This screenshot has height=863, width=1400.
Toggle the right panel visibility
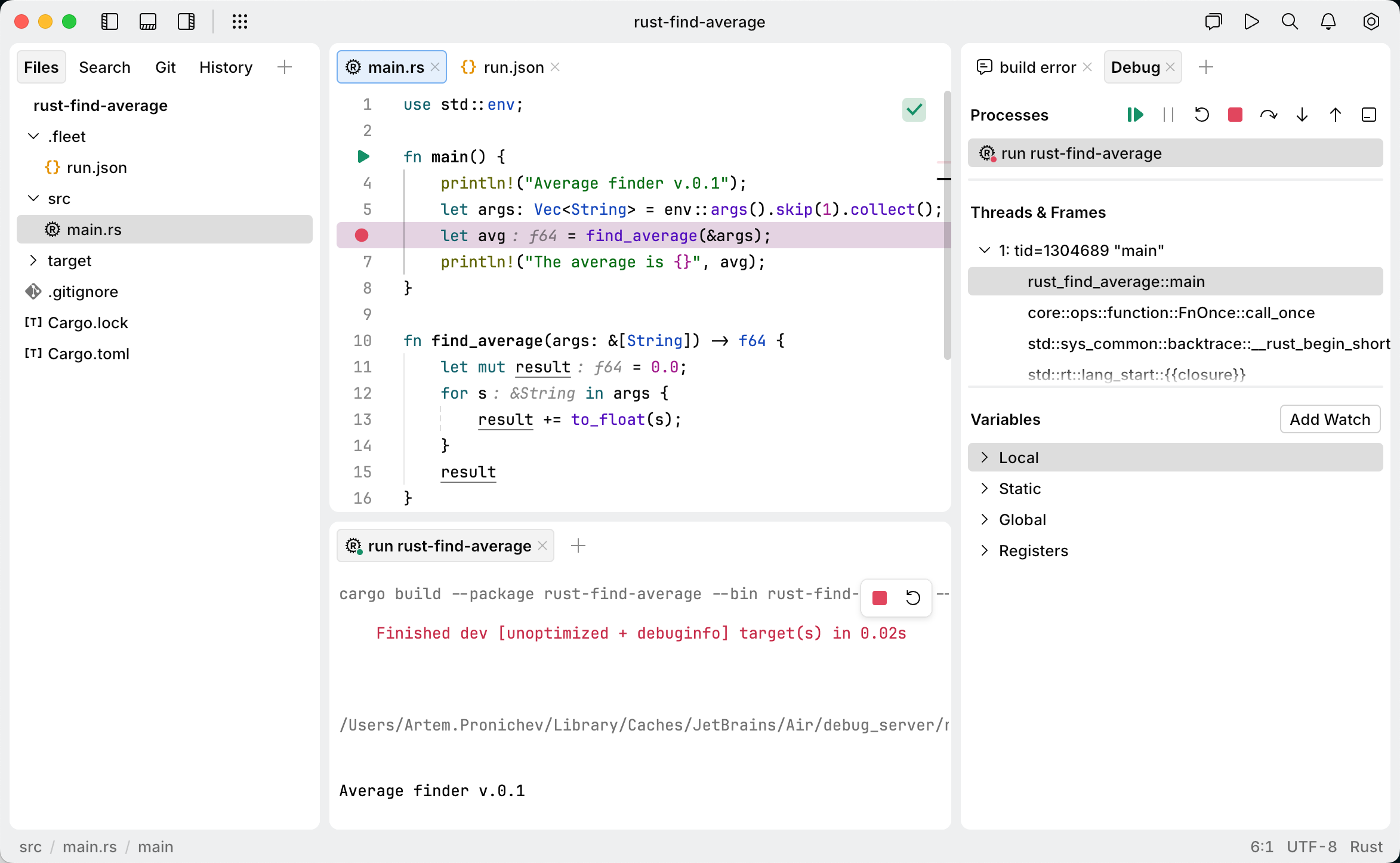[186, 21]
